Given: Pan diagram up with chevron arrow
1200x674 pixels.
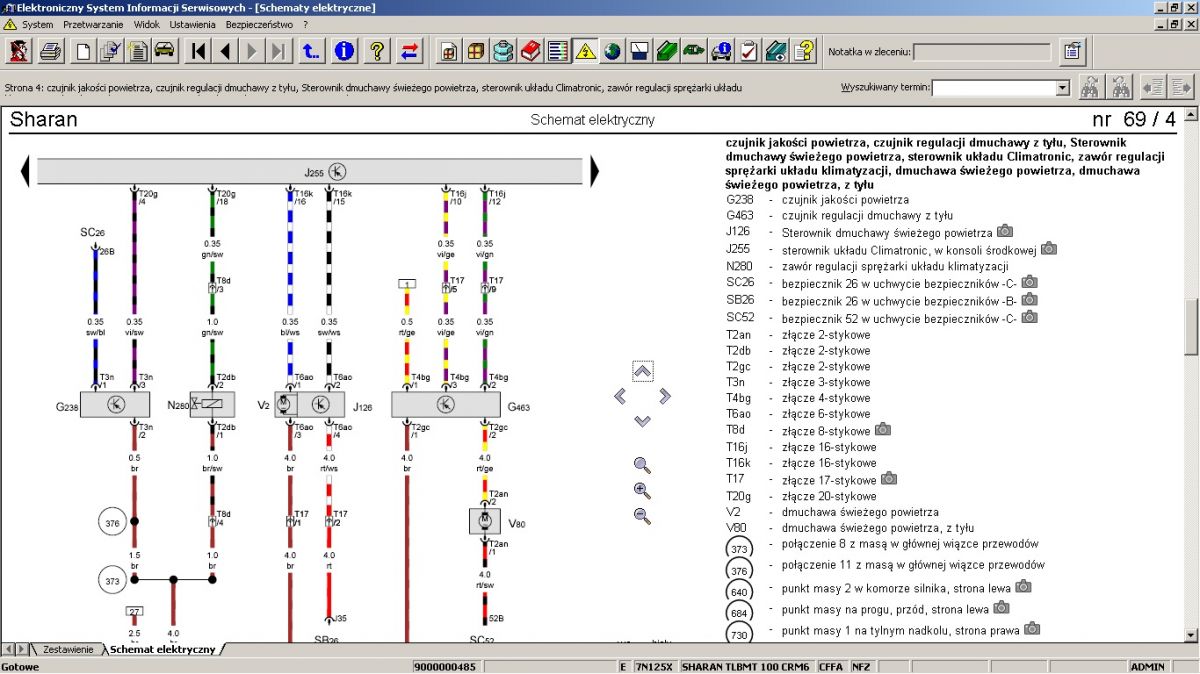Looking at the screenshot, I should pyautogui.click(x=643, y=371).
